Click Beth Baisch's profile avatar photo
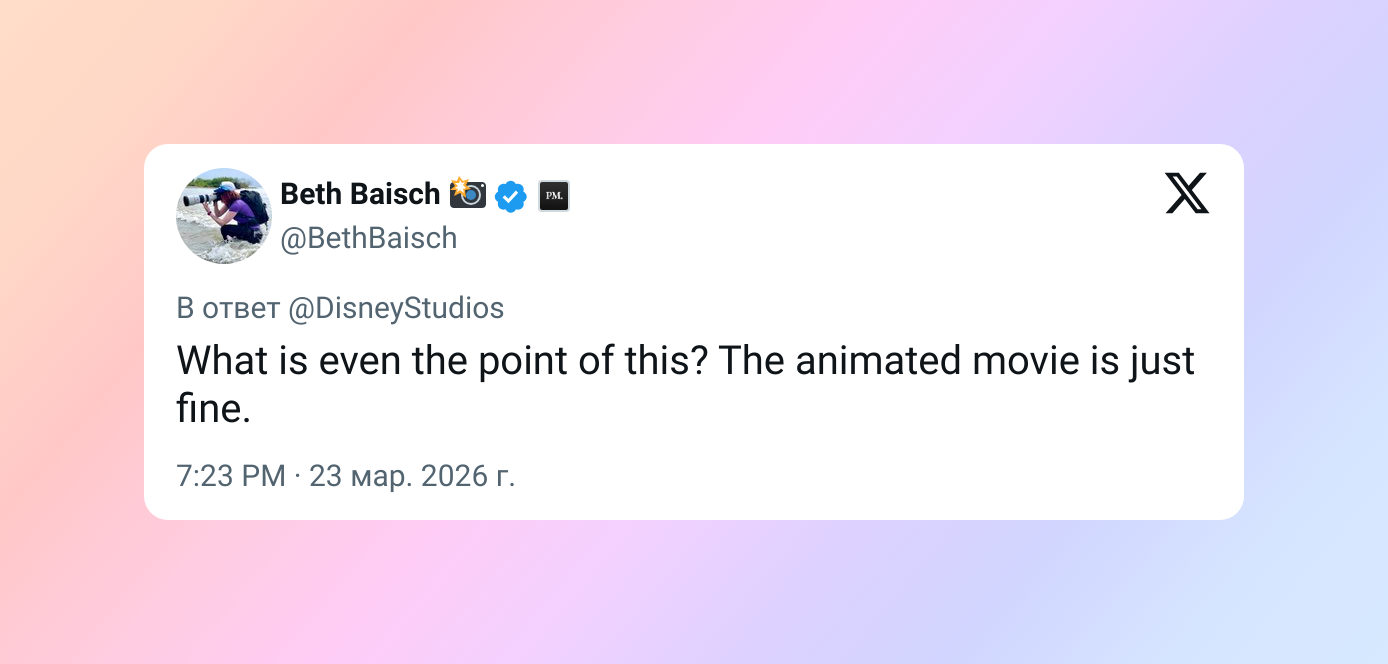 point(224,216)
